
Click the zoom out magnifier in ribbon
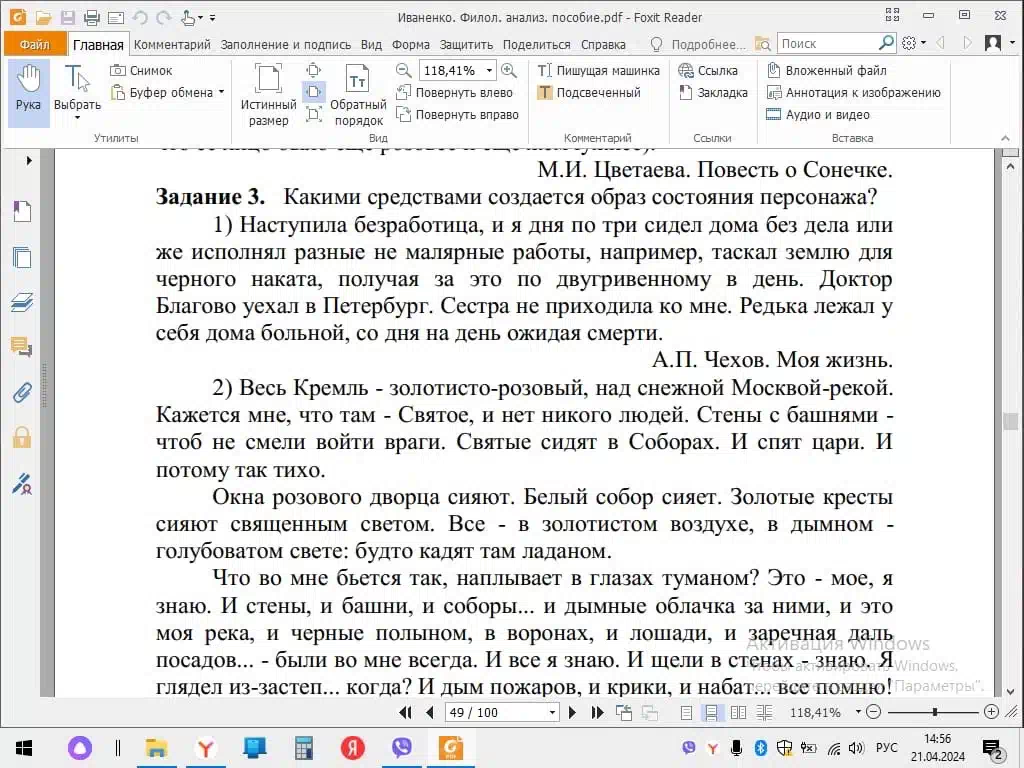pyautogui.click(x=404, y=70)
